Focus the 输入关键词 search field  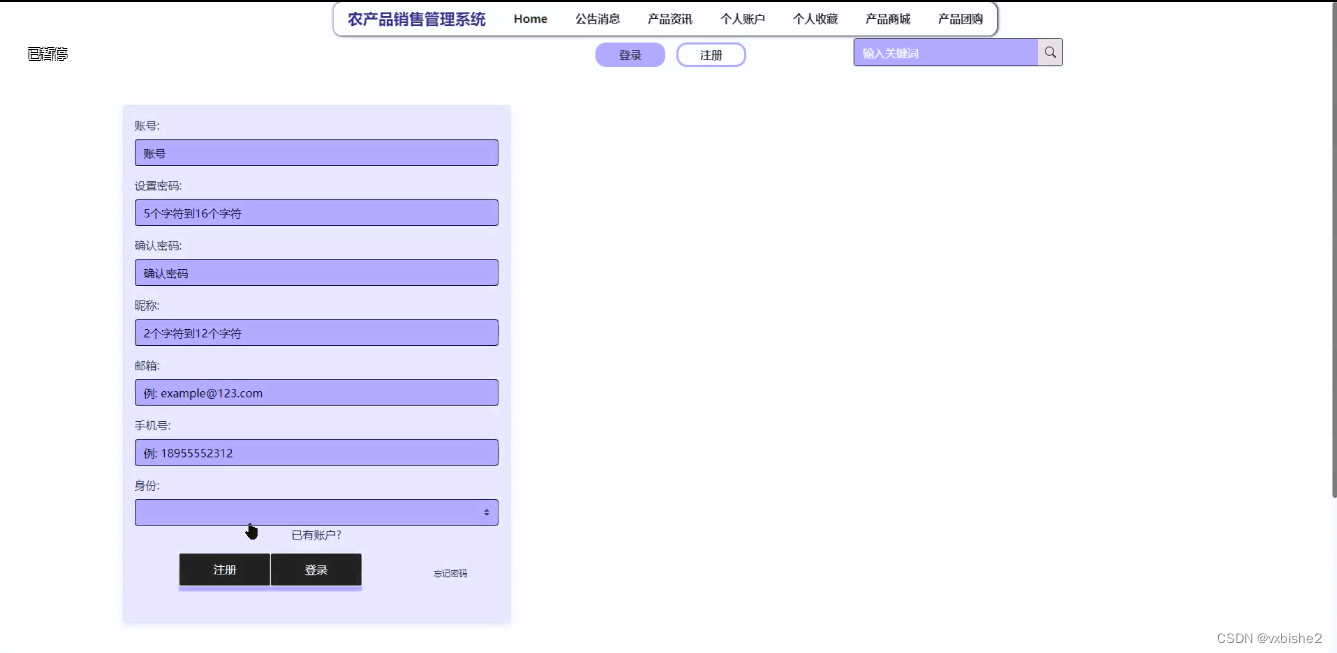tap(946, 53)
